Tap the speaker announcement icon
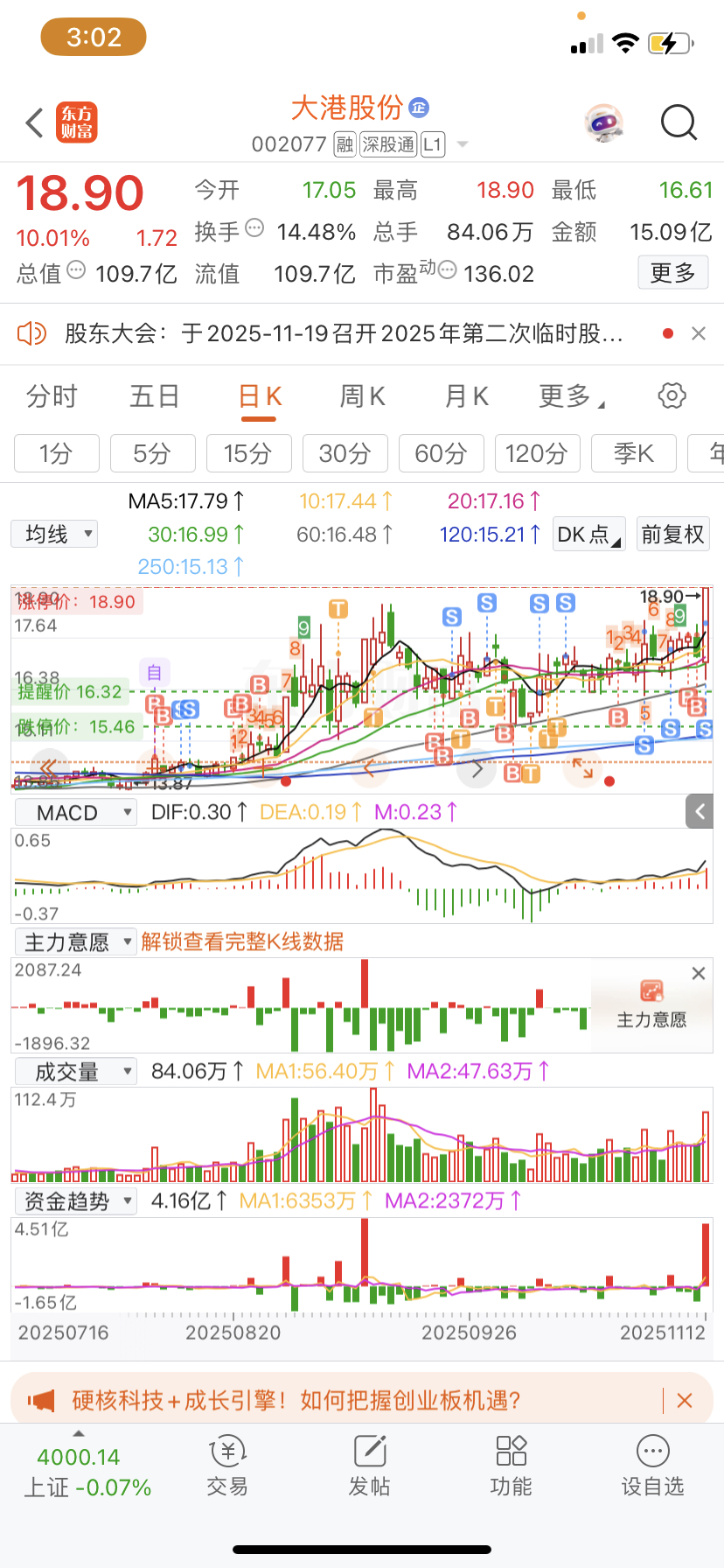Screen dimensions: 724x1568 (x=31, y=333)
